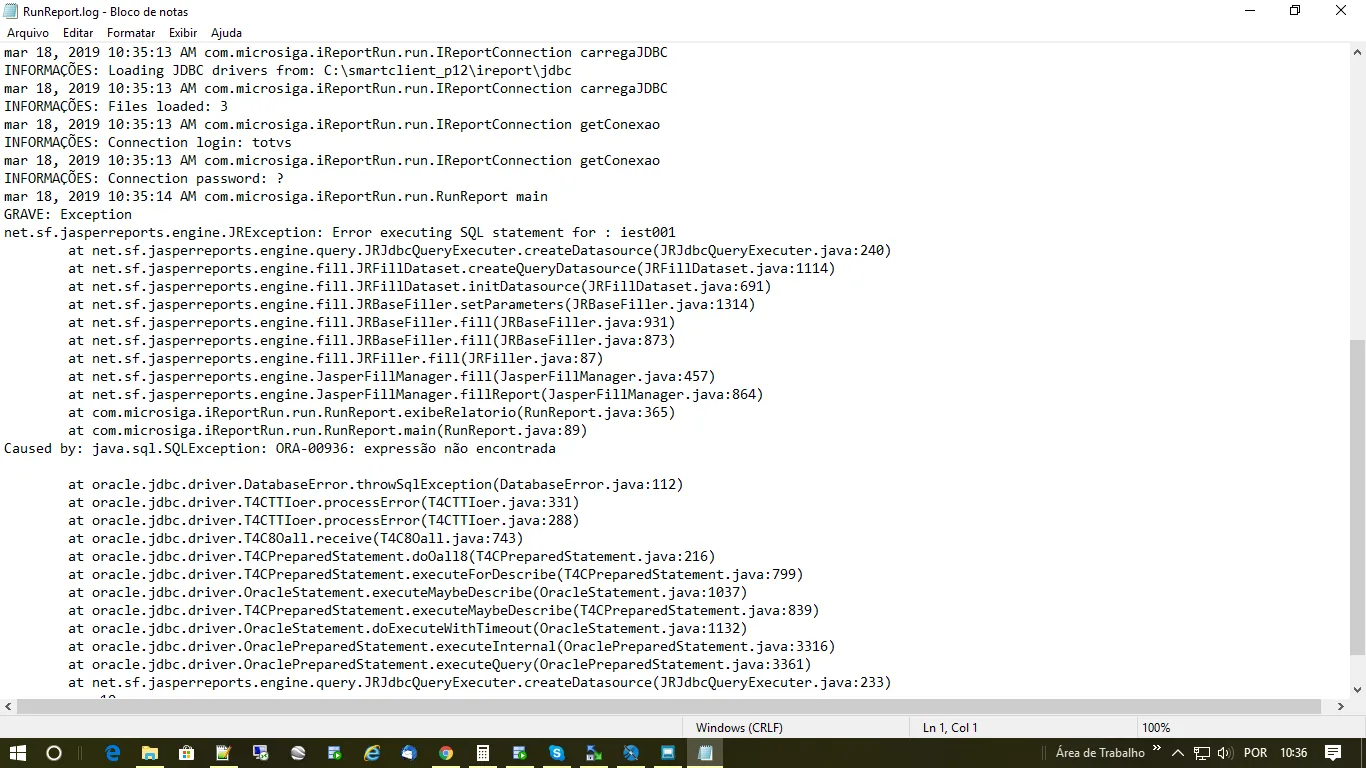
Task: Open Microsoft Store taskbar icon
Action: tap(187, 753)
